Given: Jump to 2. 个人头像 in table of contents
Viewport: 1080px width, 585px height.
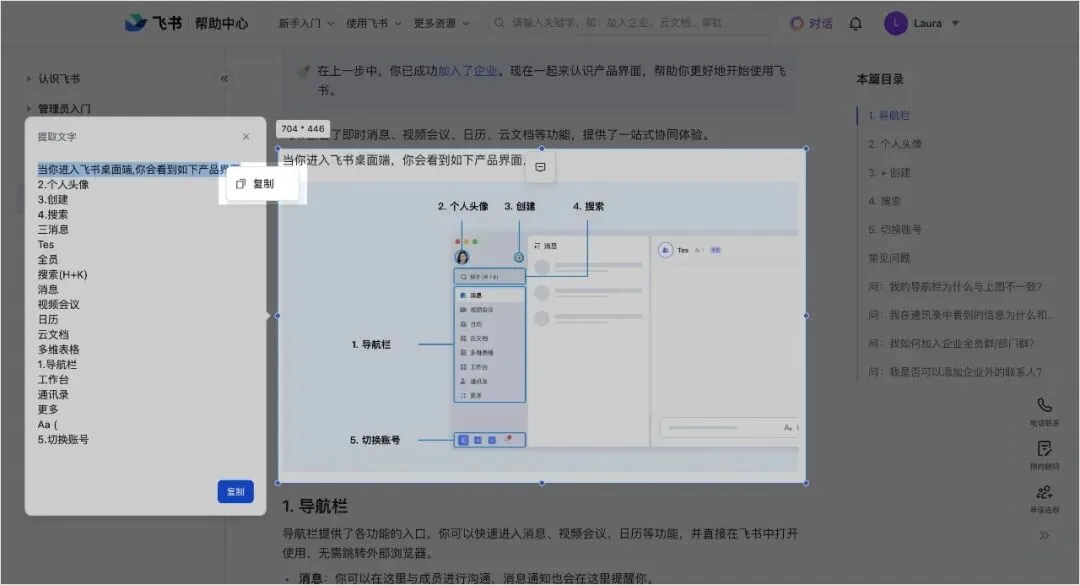Looking at the screenshot, I should (895, 144).
